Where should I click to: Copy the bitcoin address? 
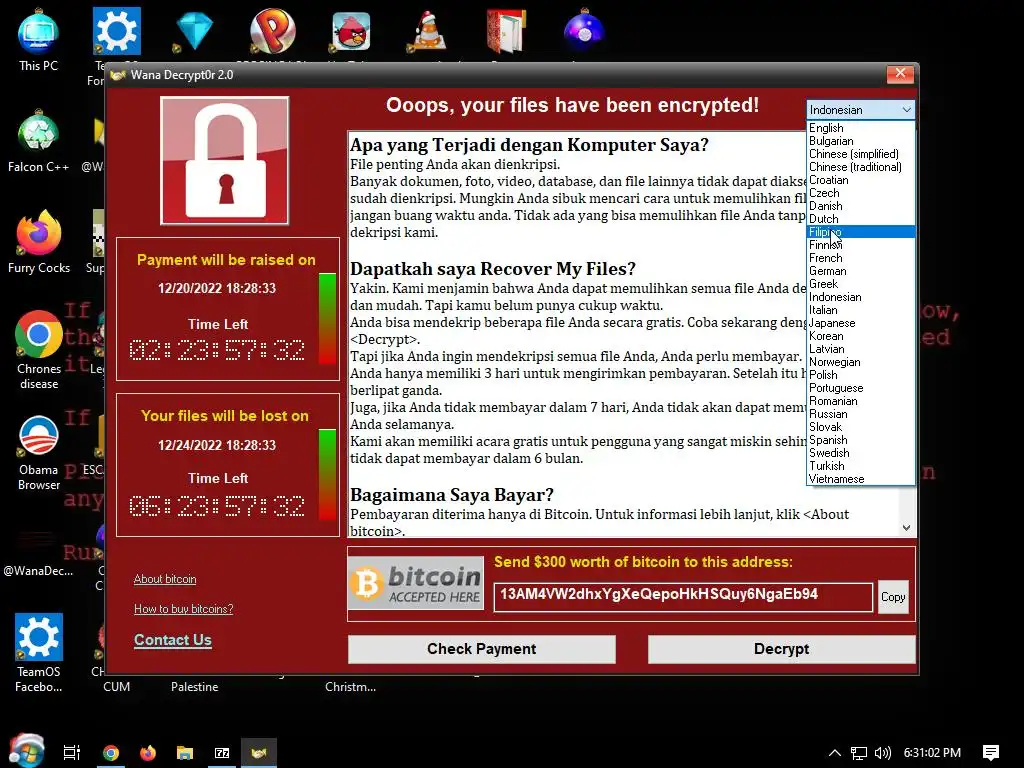coord(893,597)
